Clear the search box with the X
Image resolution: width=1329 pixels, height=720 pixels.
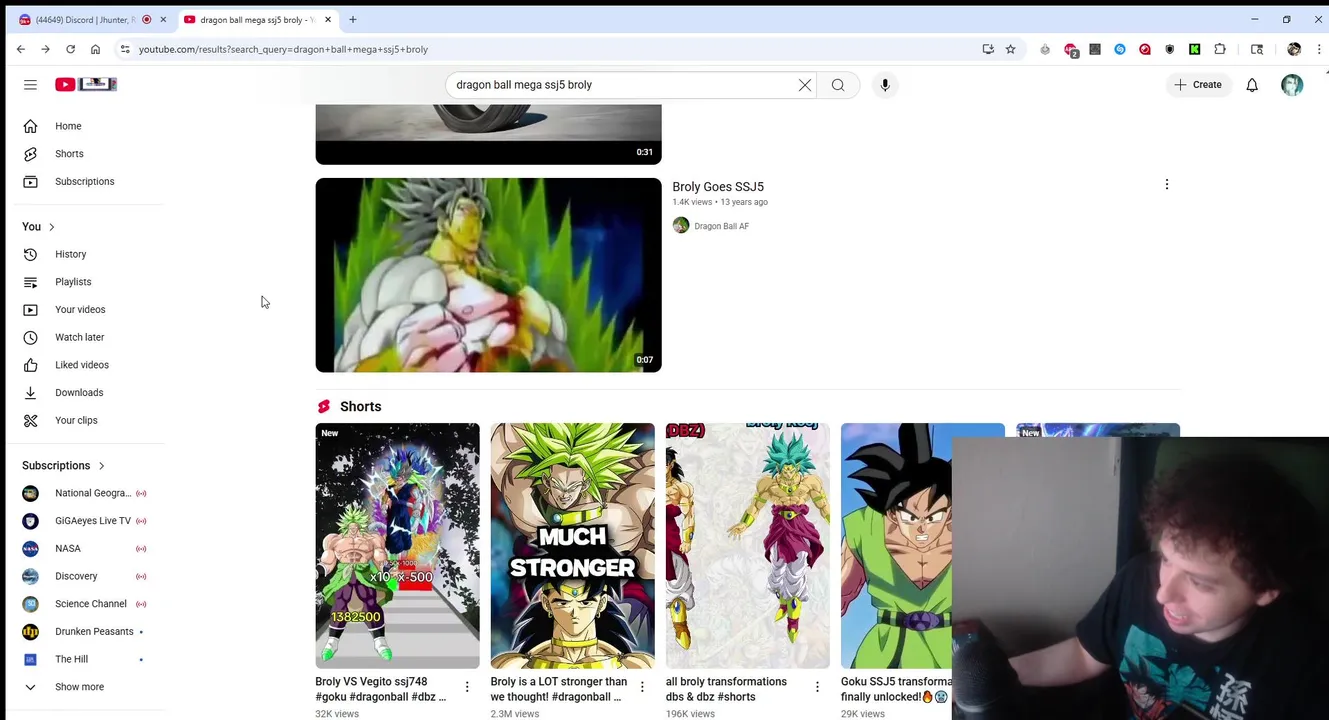(x=805, y=85)
